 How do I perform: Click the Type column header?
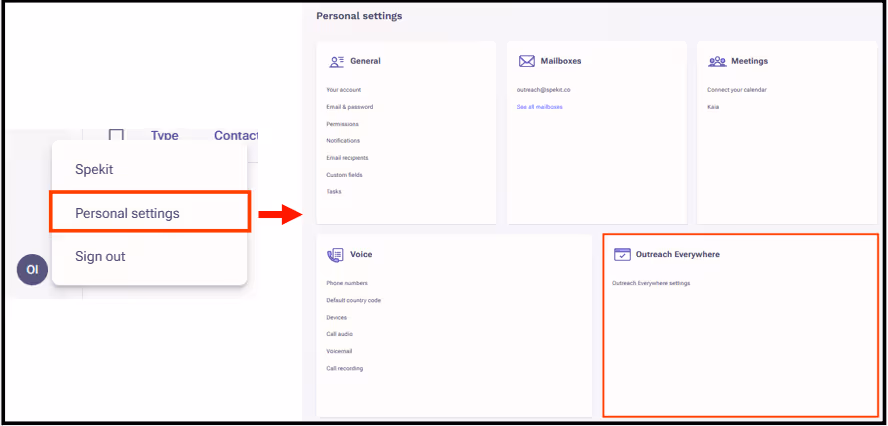coord(164,135)
